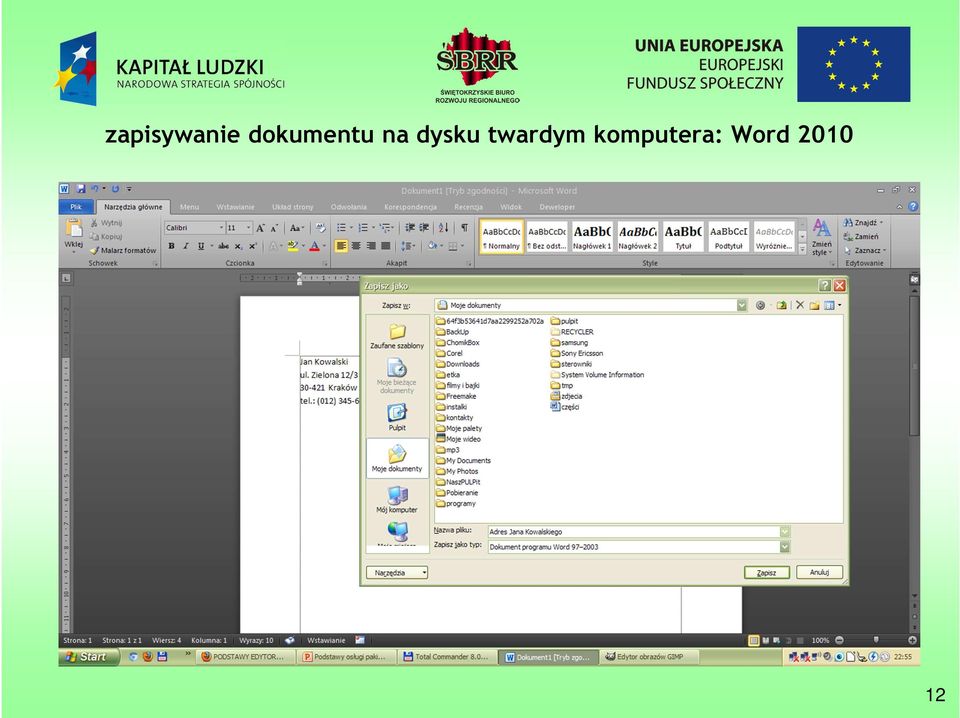
Task: Toggle Italic formatting
Action: coord(186,246)
